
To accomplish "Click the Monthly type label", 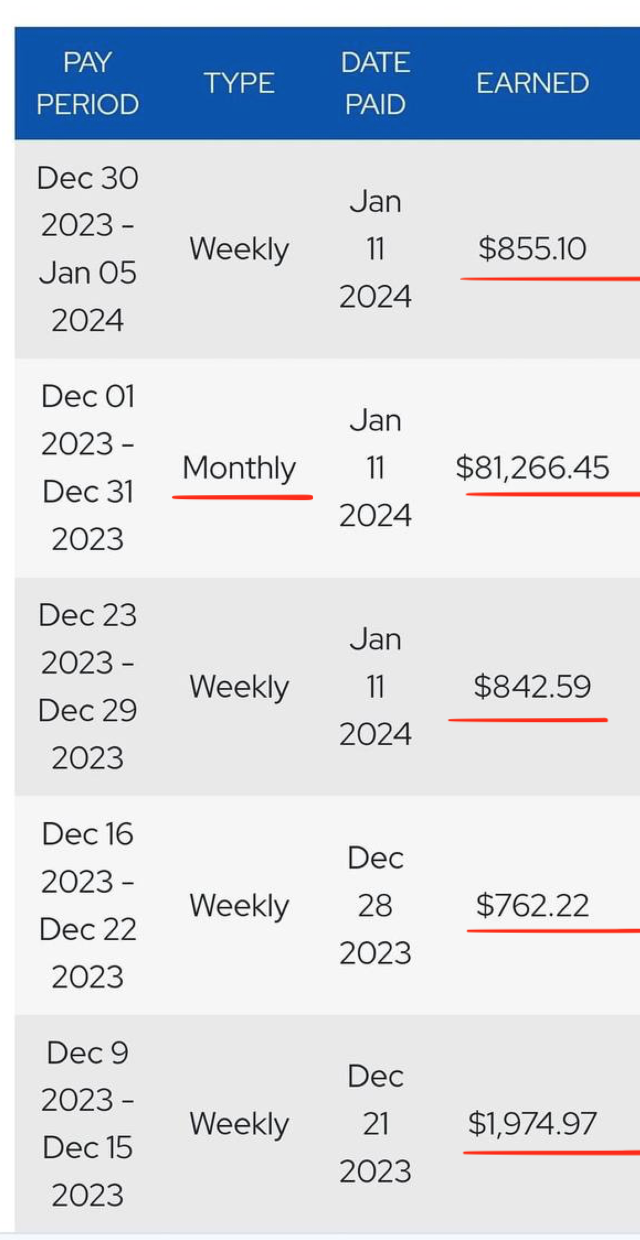I will pyautogui.click(x=240, y=468).
